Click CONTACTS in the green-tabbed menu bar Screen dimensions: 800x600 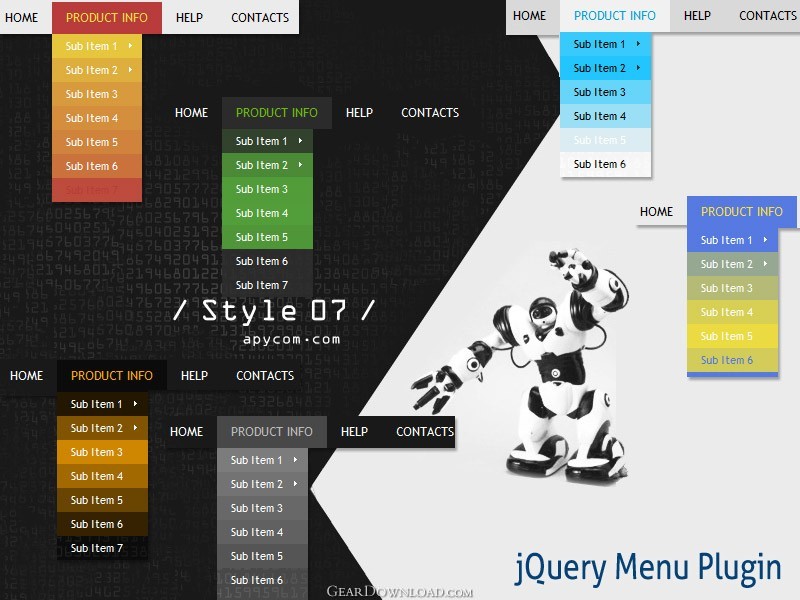pos(430,113)
